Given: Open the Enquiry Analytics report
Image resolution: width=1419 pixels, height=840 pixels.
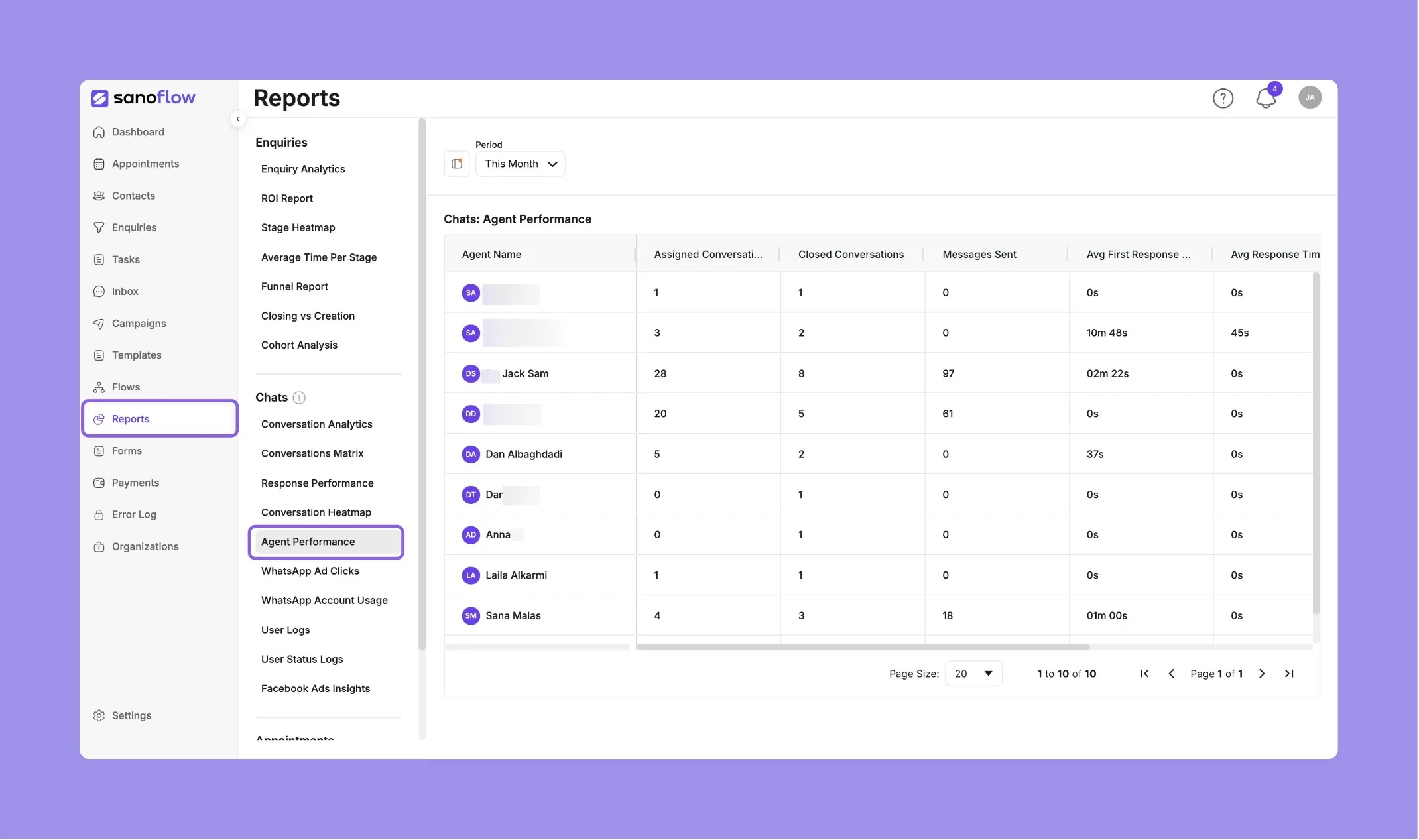Looking at the screenshot, I should pos(303,169).
